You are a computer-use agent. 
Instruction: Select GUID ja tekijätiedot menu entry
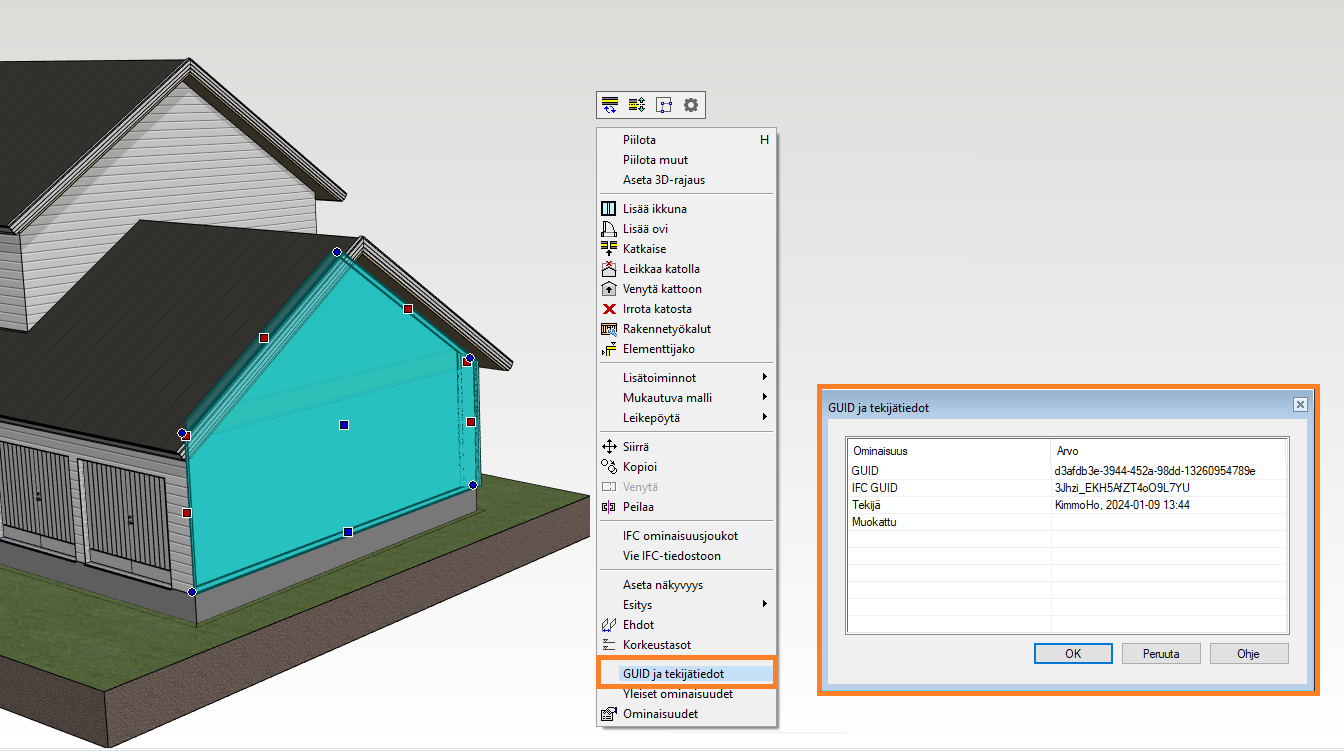pos(673,674)
